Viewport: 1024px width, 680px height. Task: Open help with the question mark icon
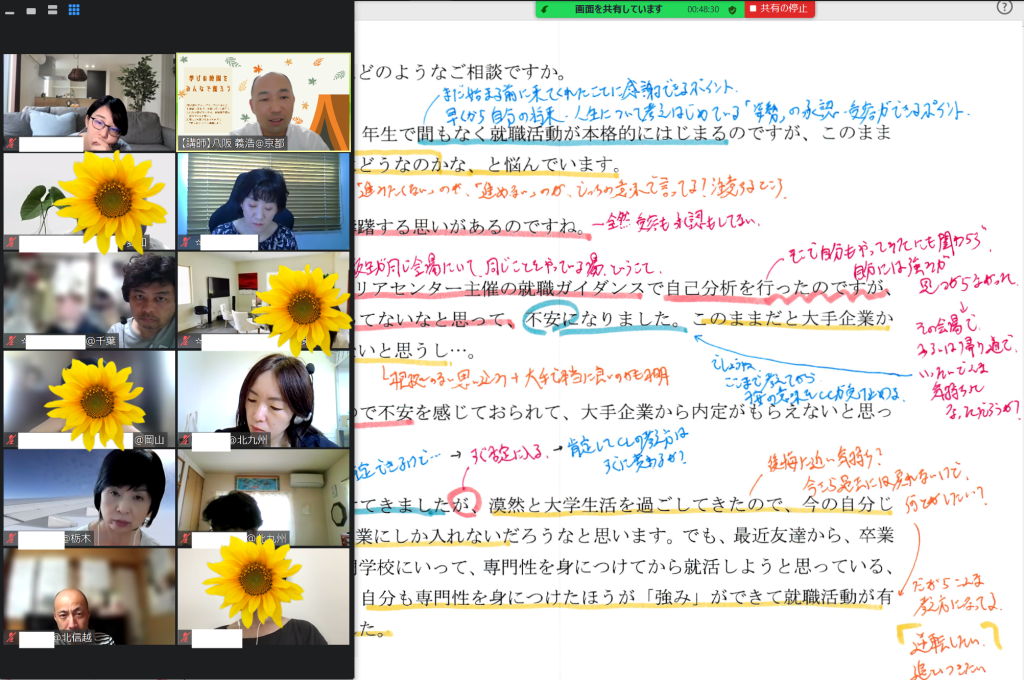[1004, 8]
